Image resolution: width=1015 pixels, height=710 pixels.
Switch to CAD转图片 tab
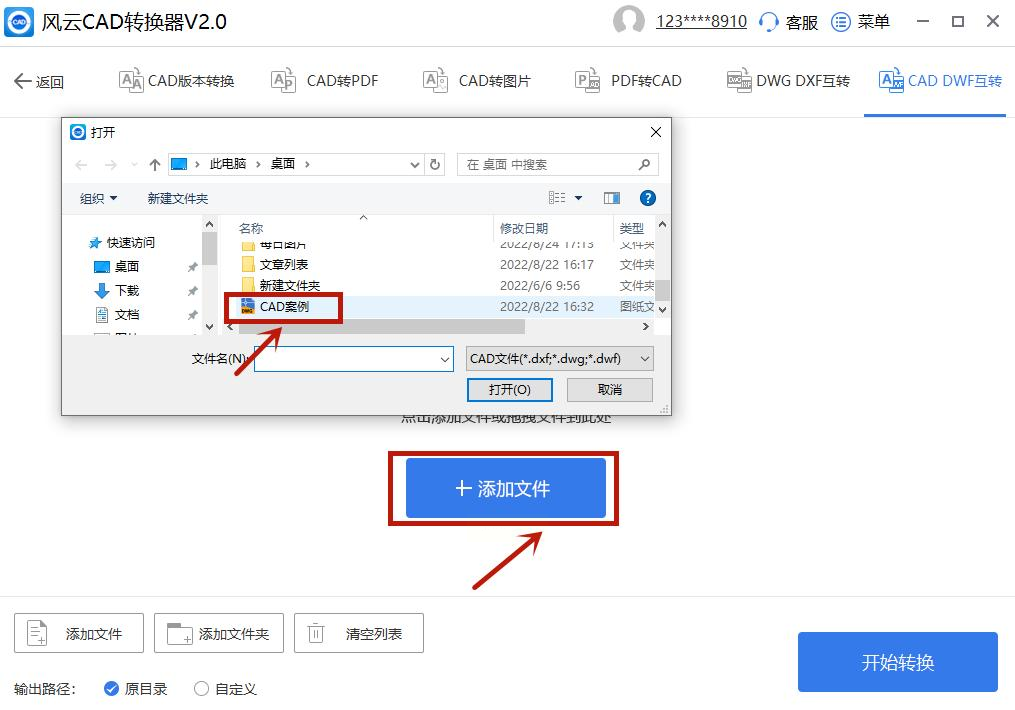[476, 81]
